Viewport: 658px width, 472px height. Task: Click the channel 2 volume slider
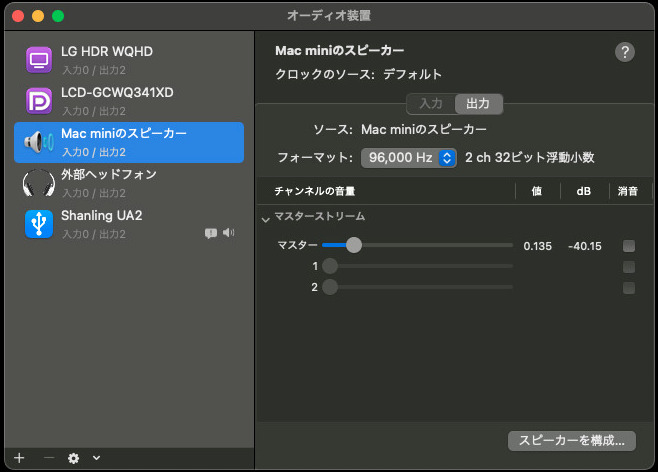click(418, 287)
